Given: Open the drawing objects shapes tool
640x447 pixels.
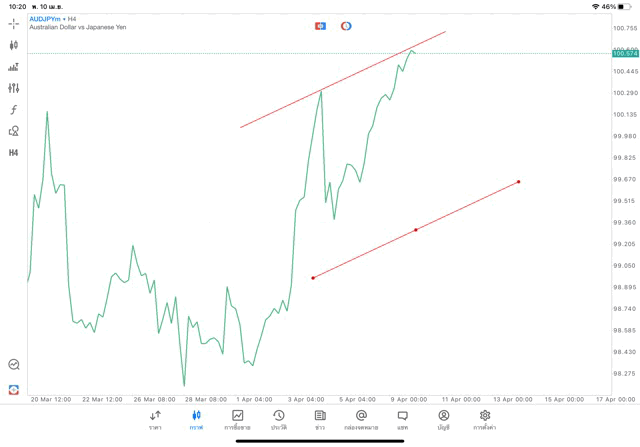Looking at the screenshot, I should point(13,131).
